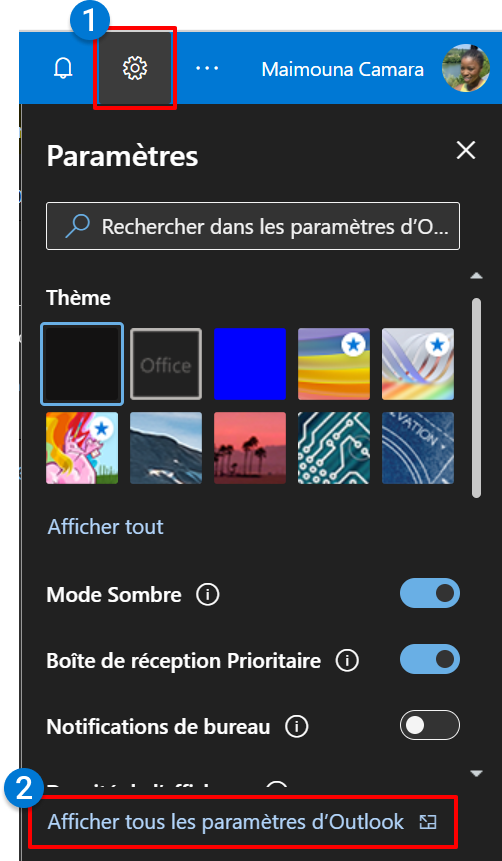Click the scroll-up arrow of settings panel
The image size is (502, 861).
coord(476,275)
